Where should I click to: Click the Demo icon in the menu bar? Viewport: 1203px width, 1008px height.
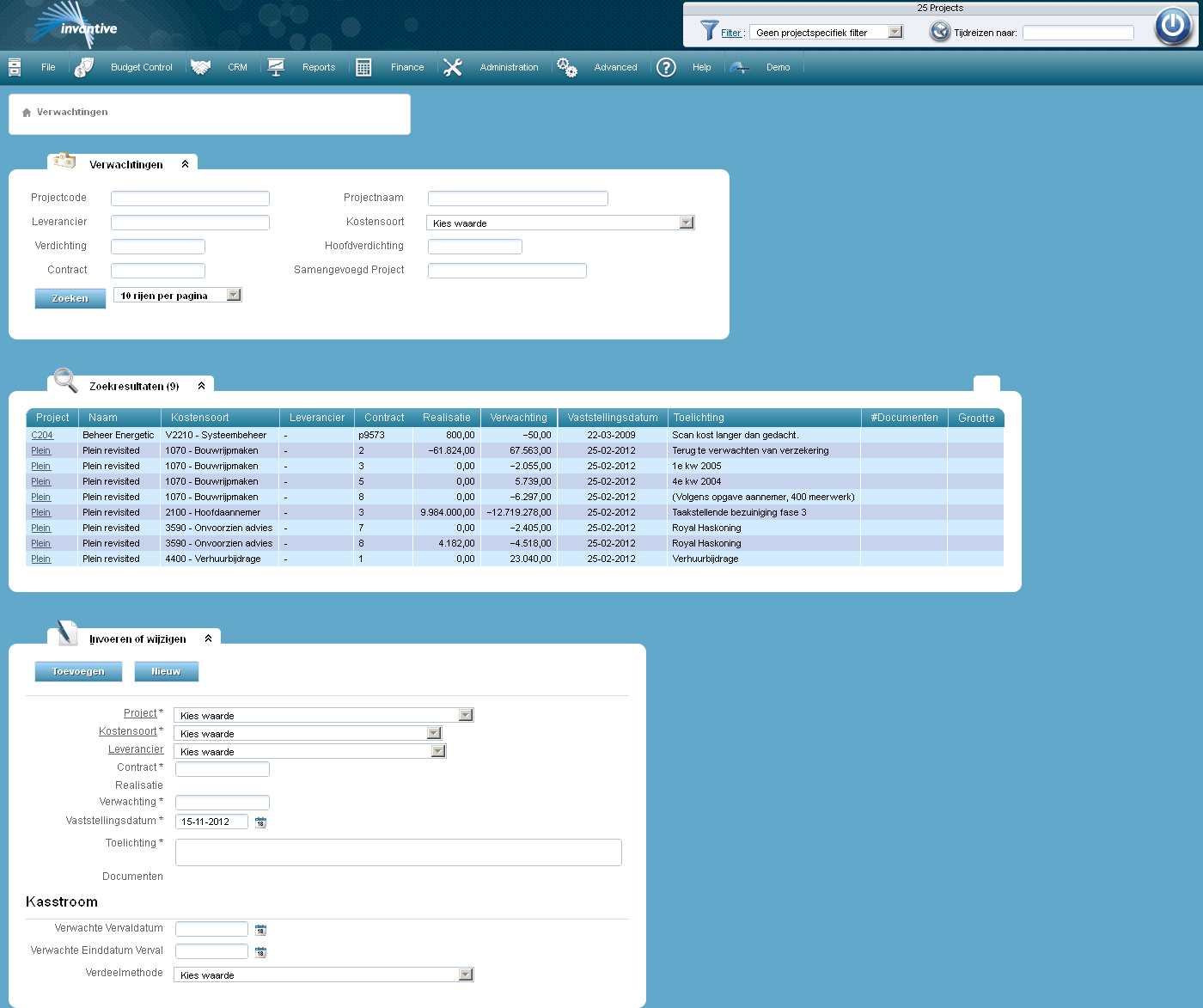point(740,67)
